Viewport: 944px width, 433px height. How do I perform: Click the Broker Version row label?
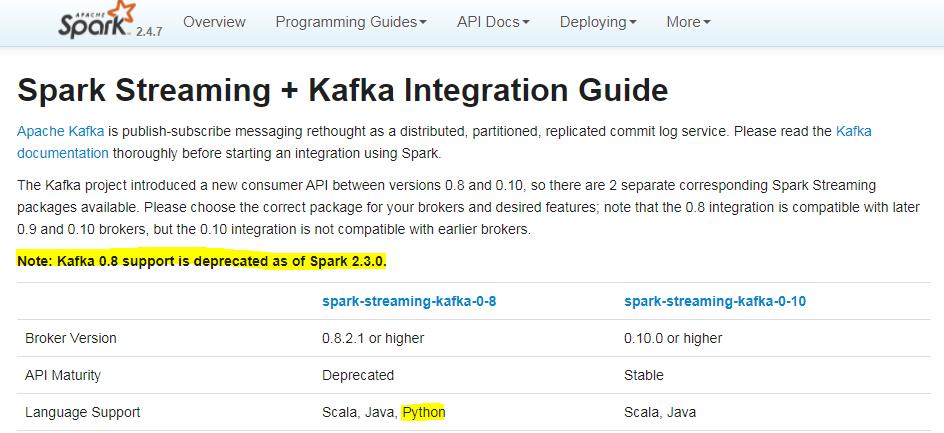[x=71, y=338]
